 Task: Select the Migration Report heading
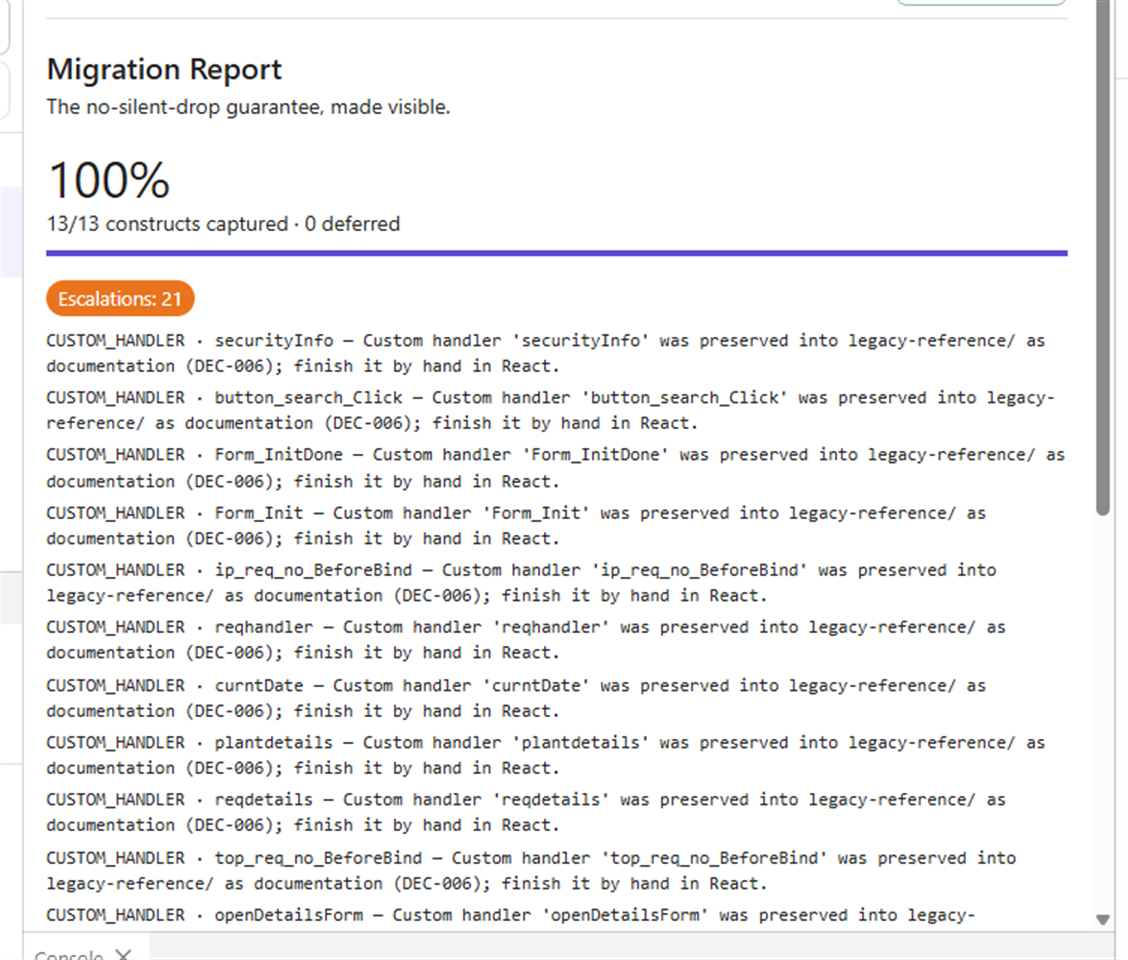tap(164, 70)
